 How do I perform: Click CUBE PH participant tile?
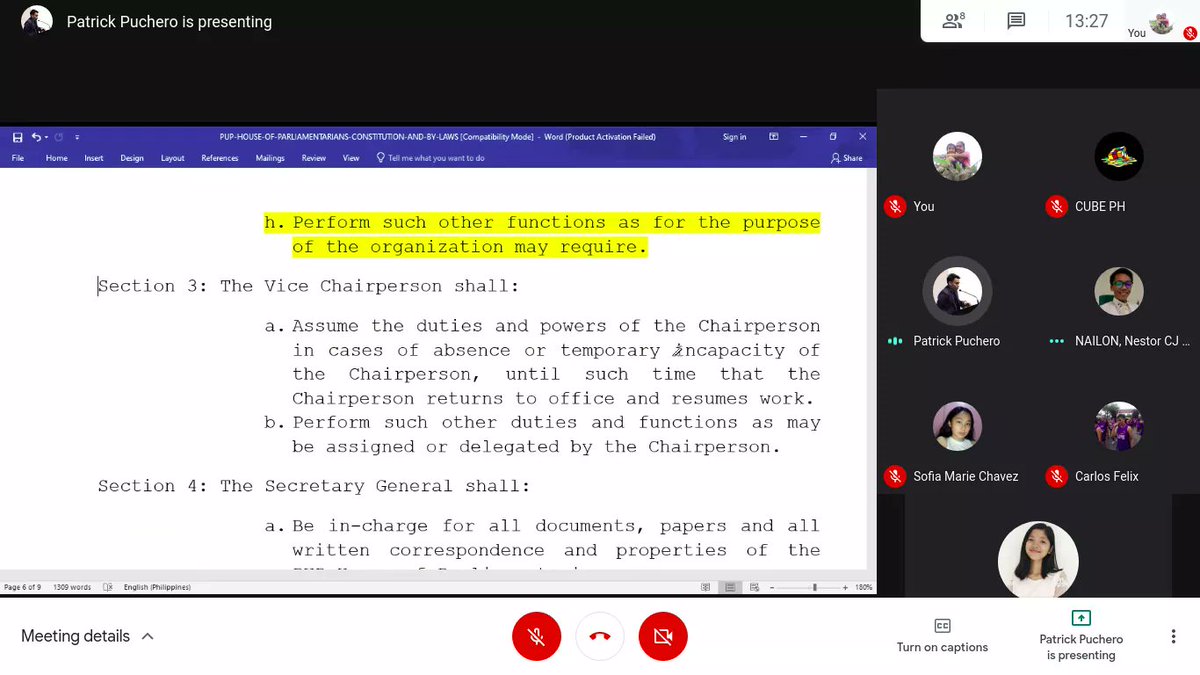[1118, 157]
